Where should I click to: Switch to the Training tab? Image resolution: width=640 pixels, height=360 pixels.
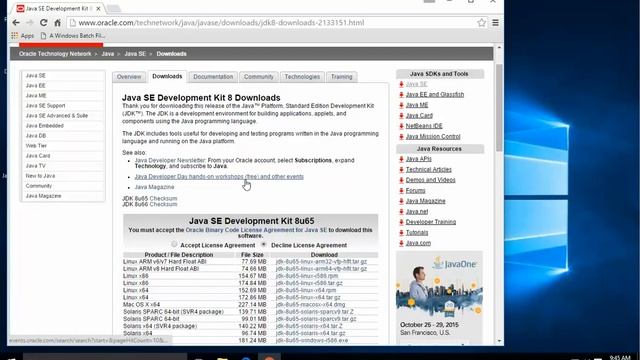[342, 77]
